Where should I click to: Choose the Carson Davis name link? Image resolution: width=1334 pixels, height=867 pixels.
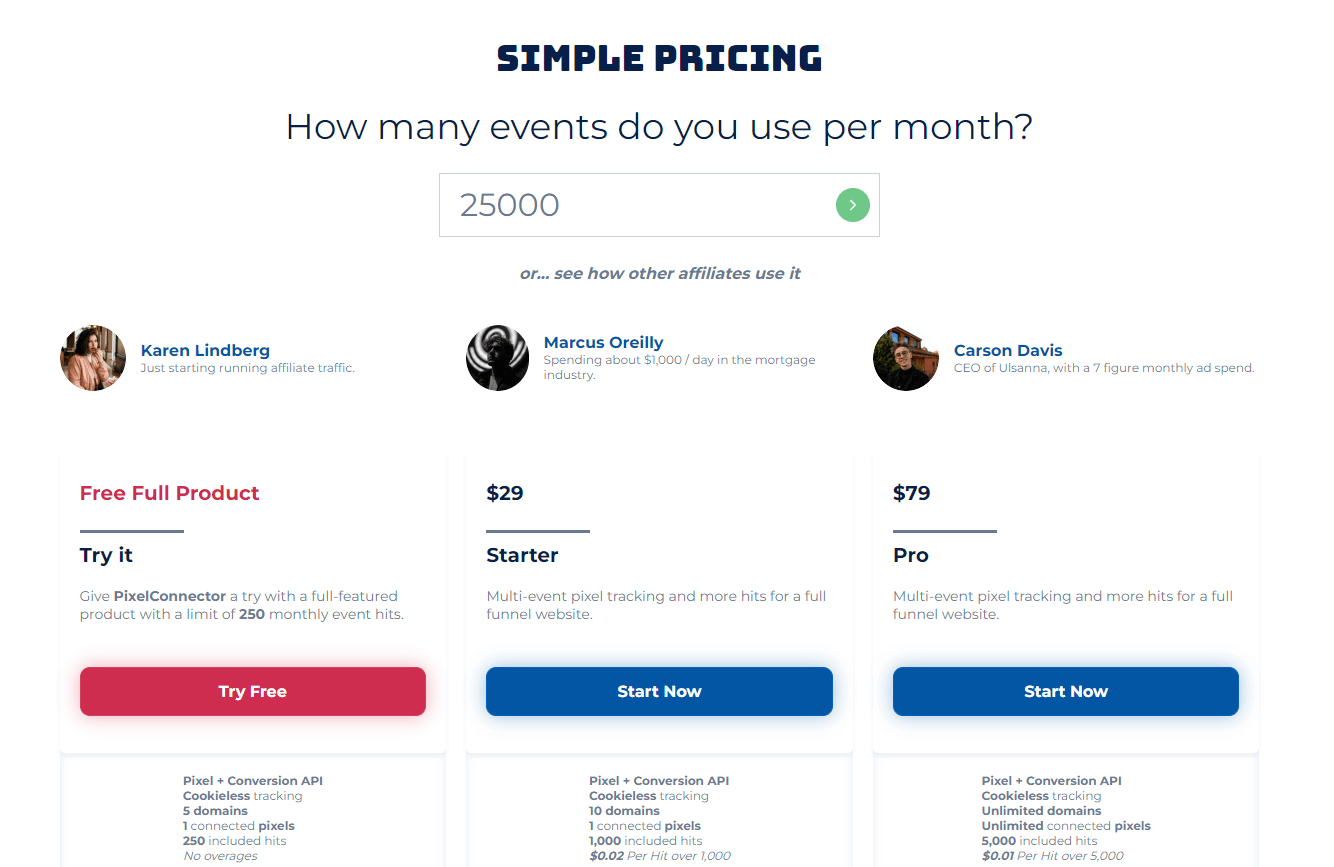point(1007,350)
